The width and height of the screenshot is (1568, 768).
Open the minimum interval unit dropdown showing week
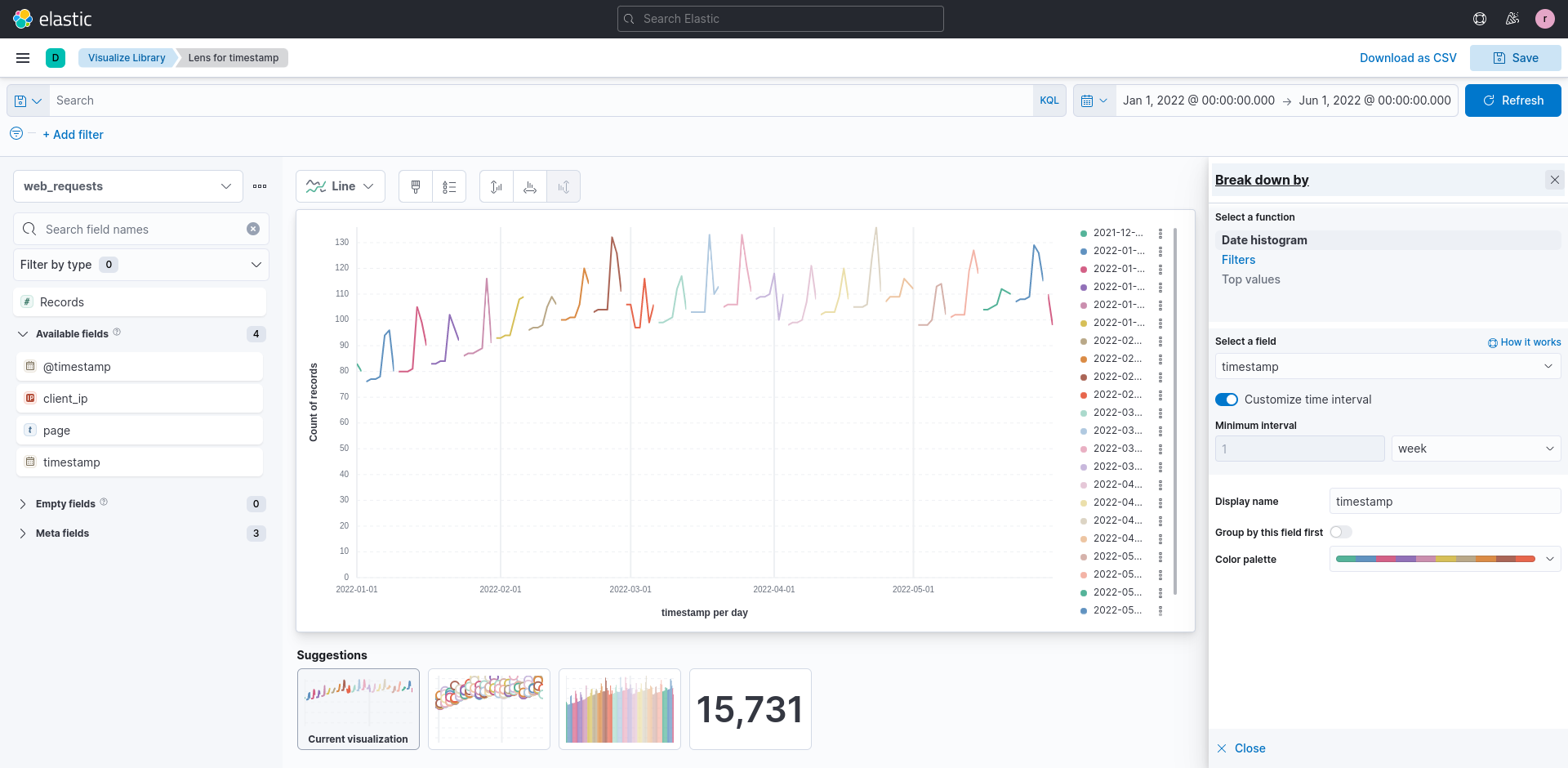(x=1476, y=448)
